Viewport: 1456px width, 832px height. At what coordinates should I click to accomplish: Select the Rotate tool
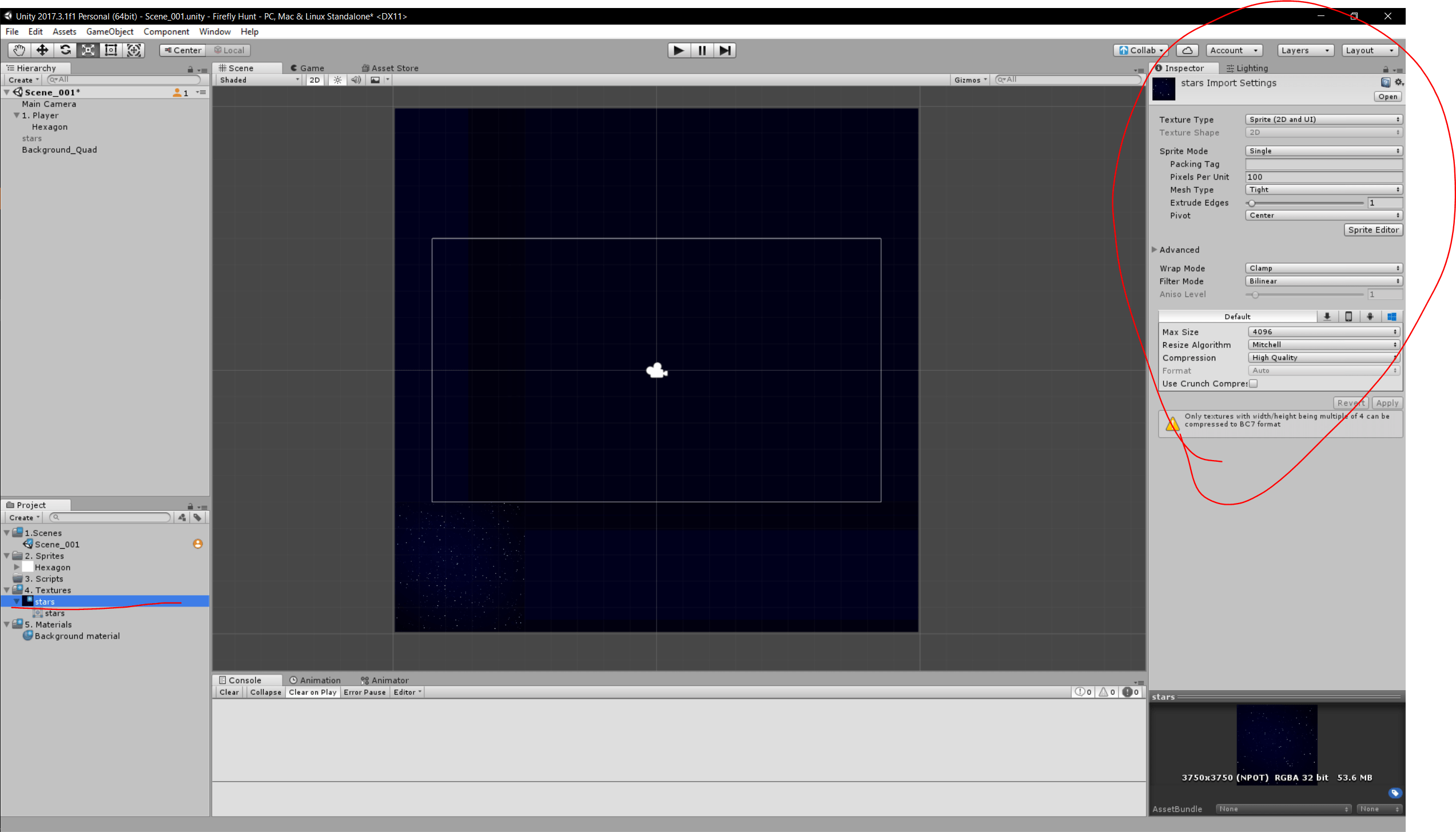point(65,50)
